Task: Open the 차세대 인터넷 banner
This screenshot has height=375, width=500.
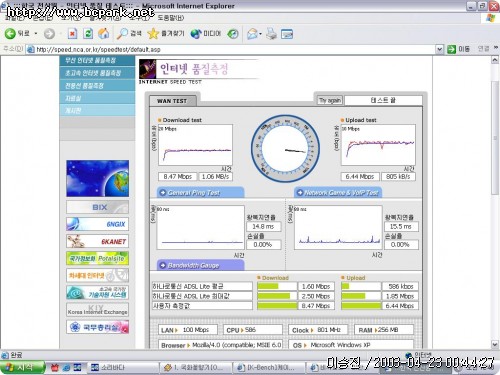Action: point(97,276)
